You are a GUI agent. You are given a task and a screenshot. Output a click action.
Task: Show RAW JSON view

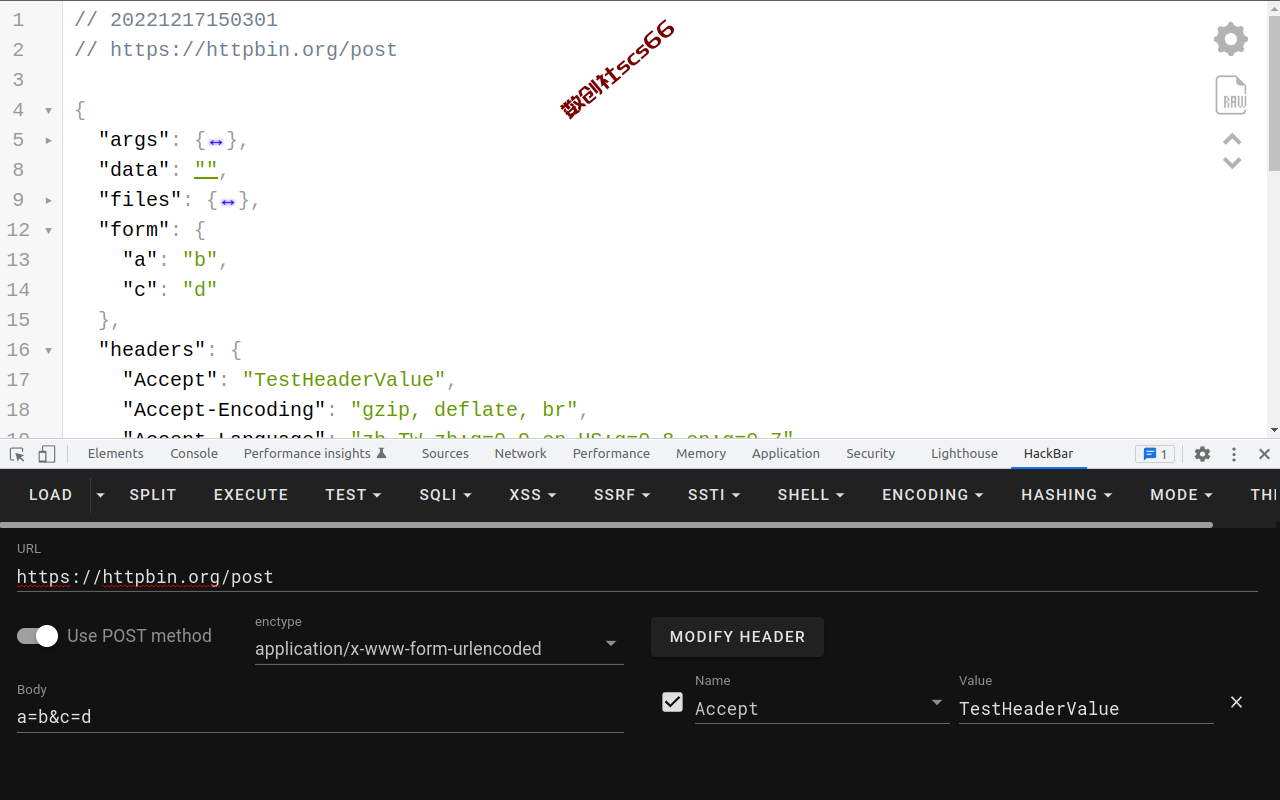(x=1231, y=95)
